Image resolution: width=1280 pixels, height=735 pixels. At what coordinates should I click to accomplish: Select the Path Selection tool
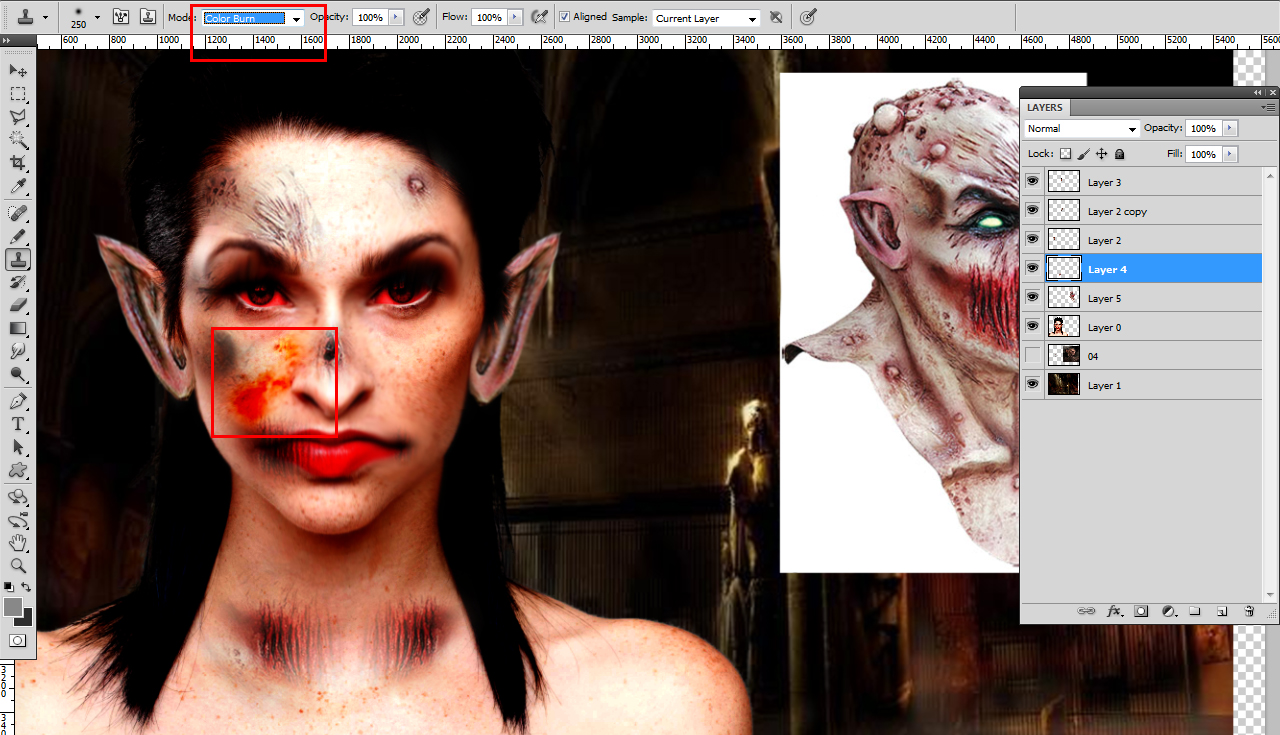pos(18,447)
